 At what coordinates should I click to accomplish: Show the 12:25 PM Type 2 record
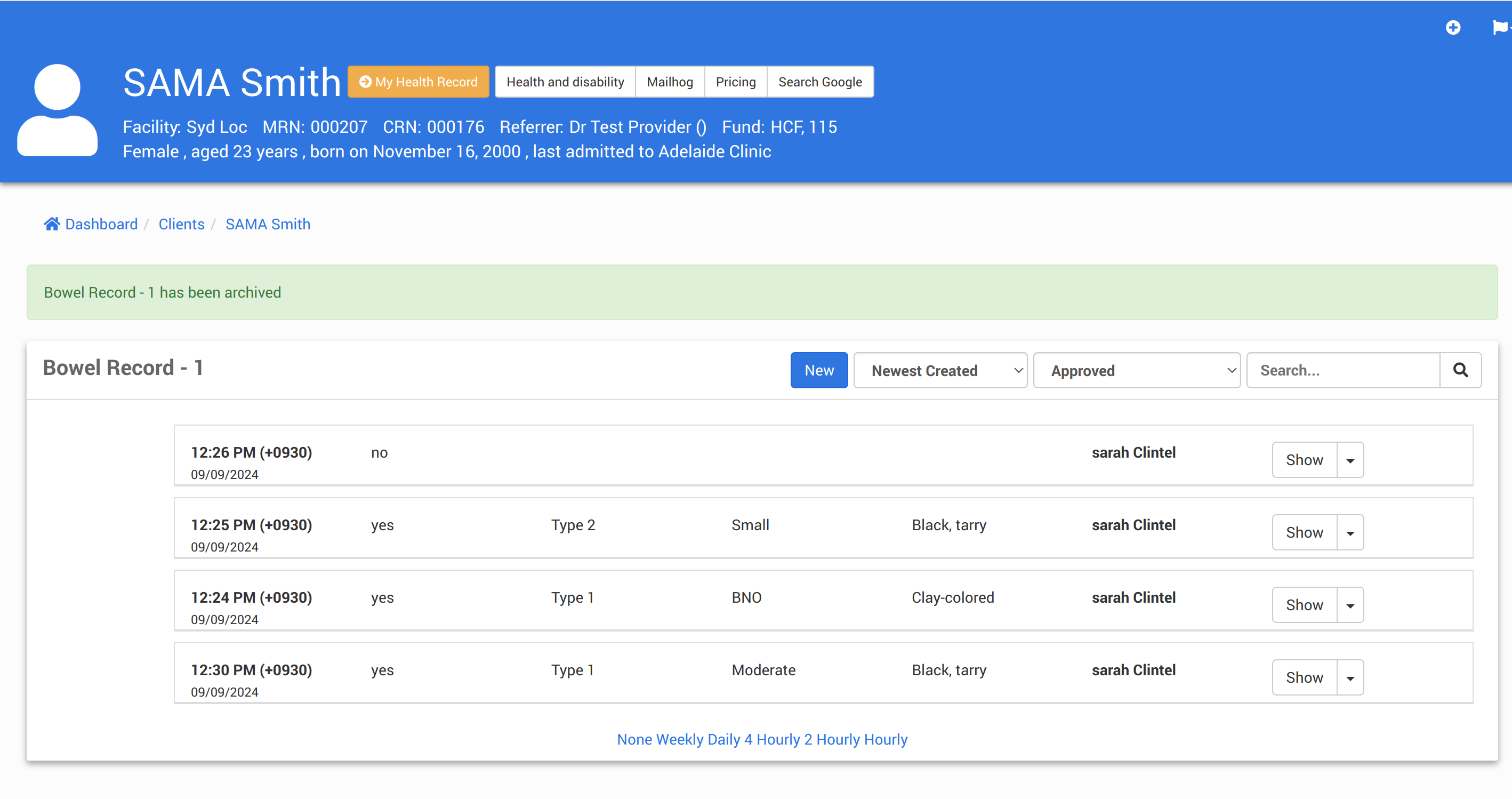[1304, 532]
